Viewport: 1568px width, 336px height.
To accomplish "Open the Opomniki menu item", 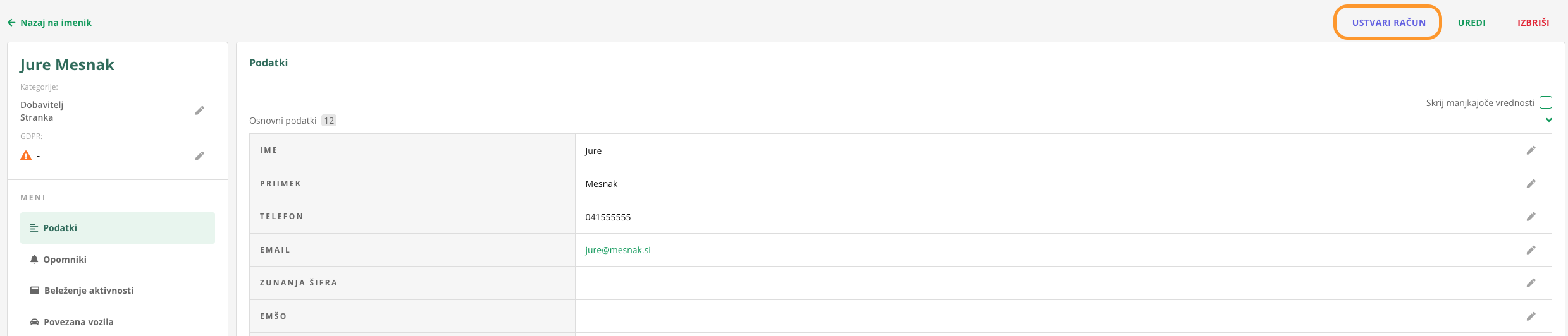I will [65, 260].
